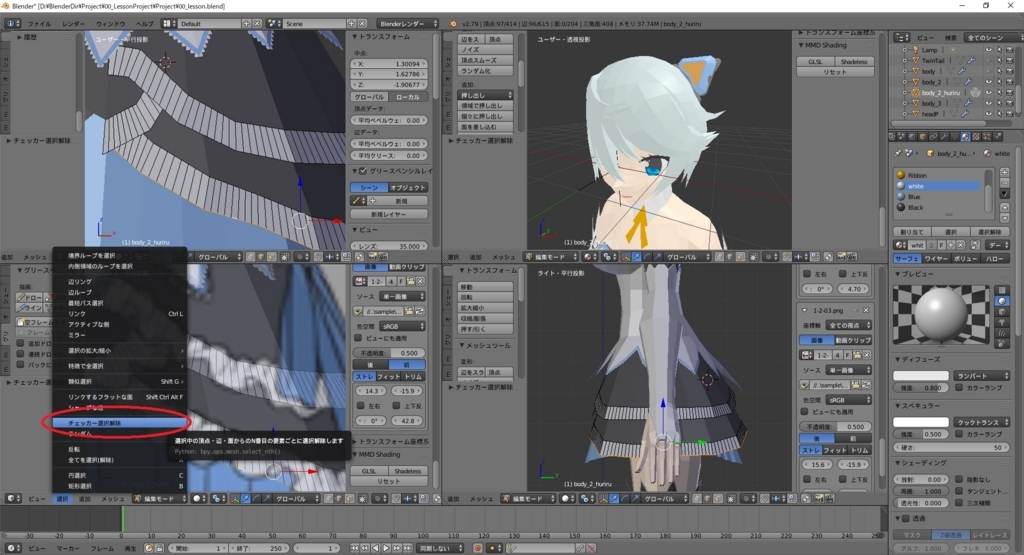Open the Particles properties tab icon
The image size is (1024, 555).
[987, 136]
